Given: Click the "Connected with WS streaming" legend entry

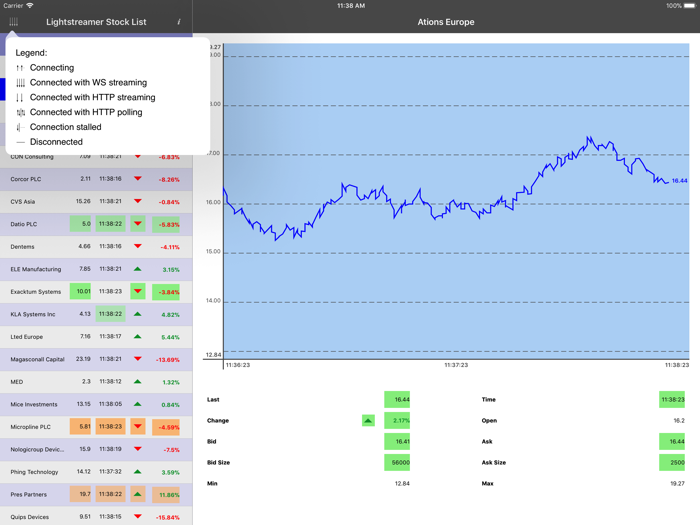Looking at the screenshot, I should pos(88,83).
